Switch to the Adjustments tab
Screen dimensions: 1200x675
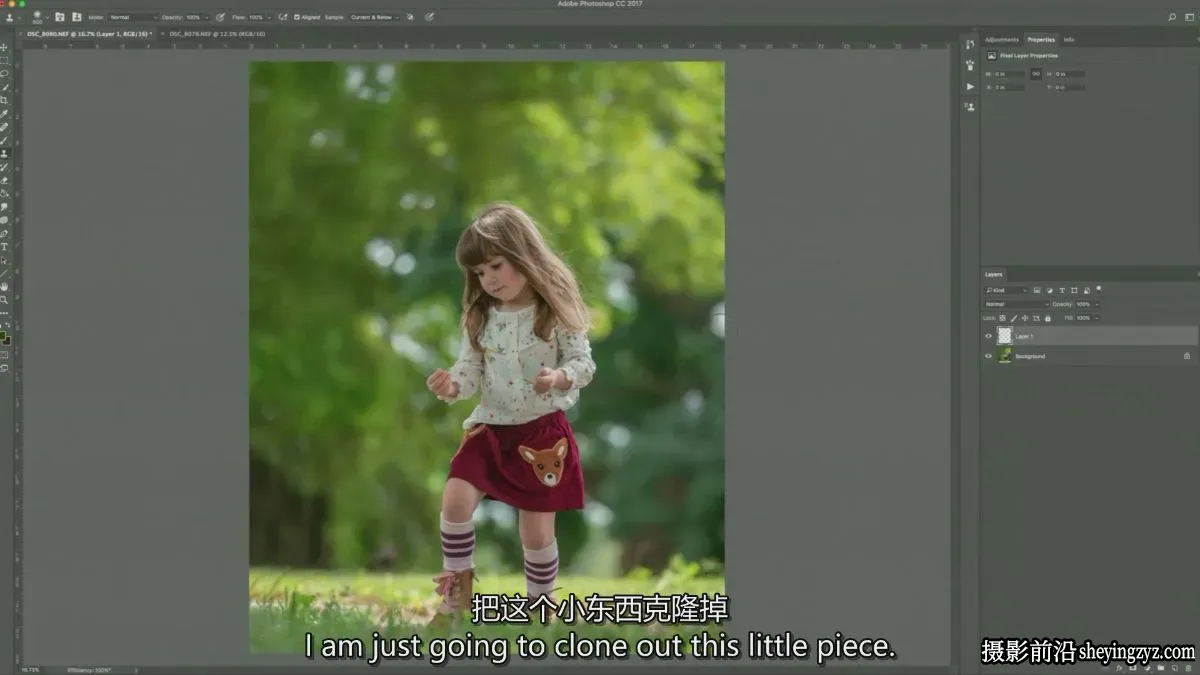[1002, 40]
